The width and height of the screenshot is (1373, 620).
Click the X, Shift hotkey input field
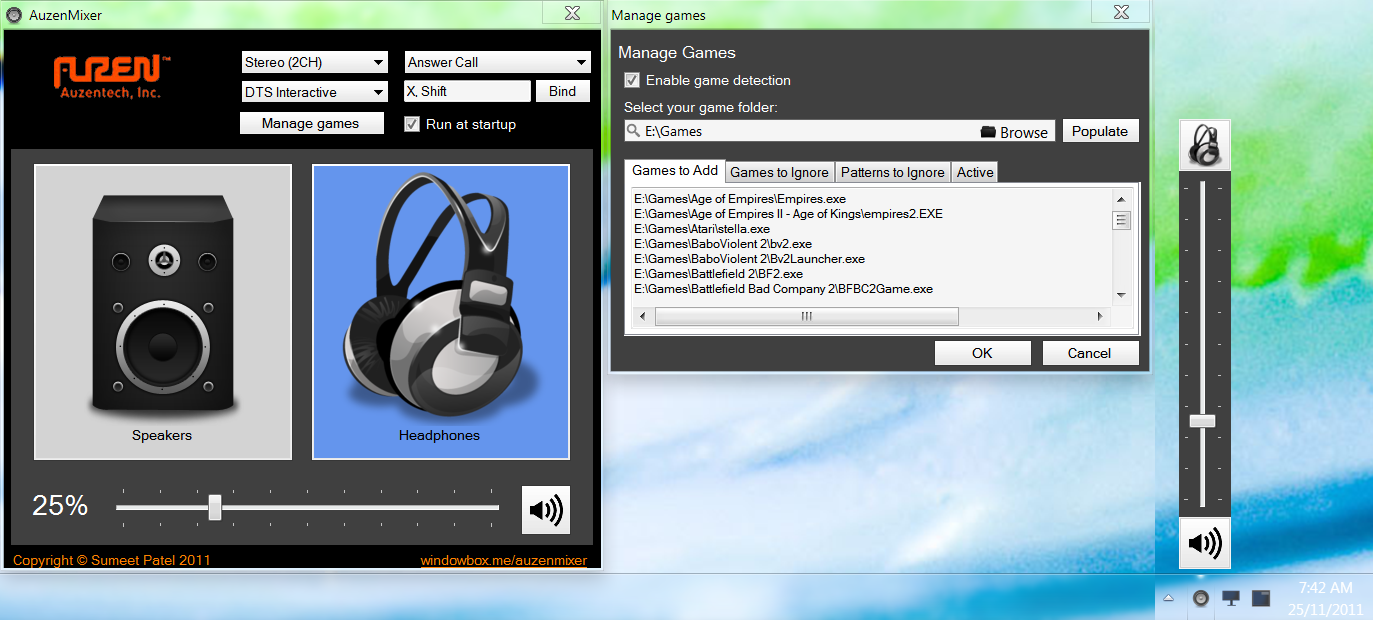pos(466,91)
